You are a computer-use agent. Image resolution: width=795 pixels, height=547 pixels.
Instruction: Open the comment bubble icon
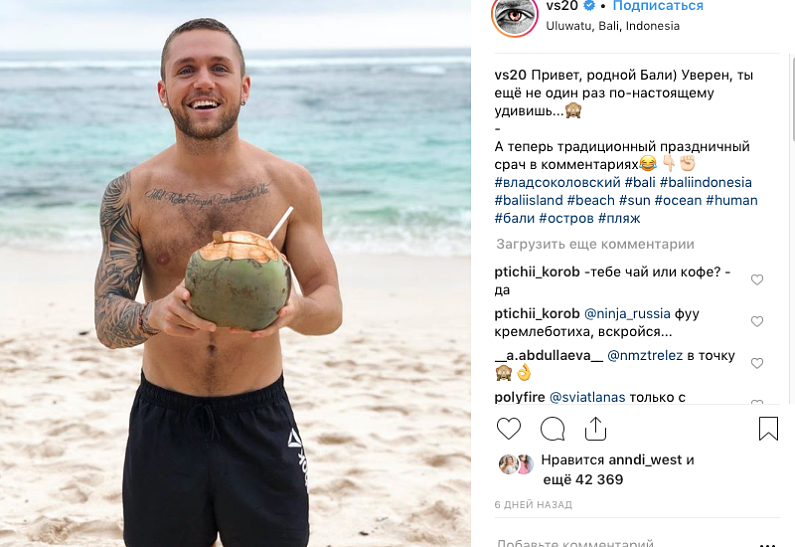point(552,429)
